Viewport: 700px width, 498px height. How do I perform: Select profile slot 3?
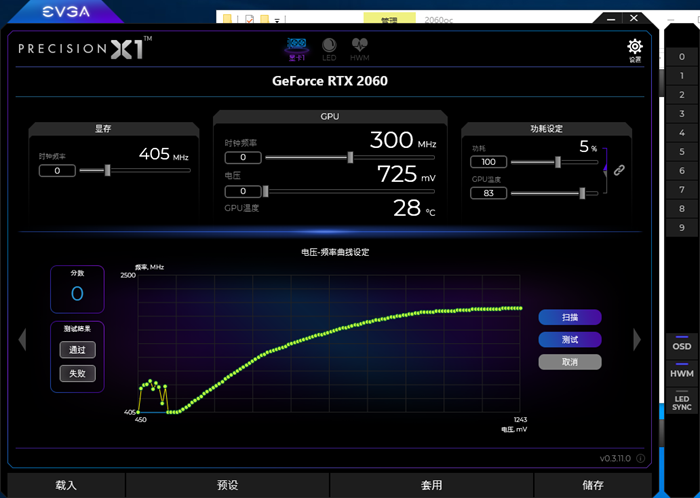point(682,114)
